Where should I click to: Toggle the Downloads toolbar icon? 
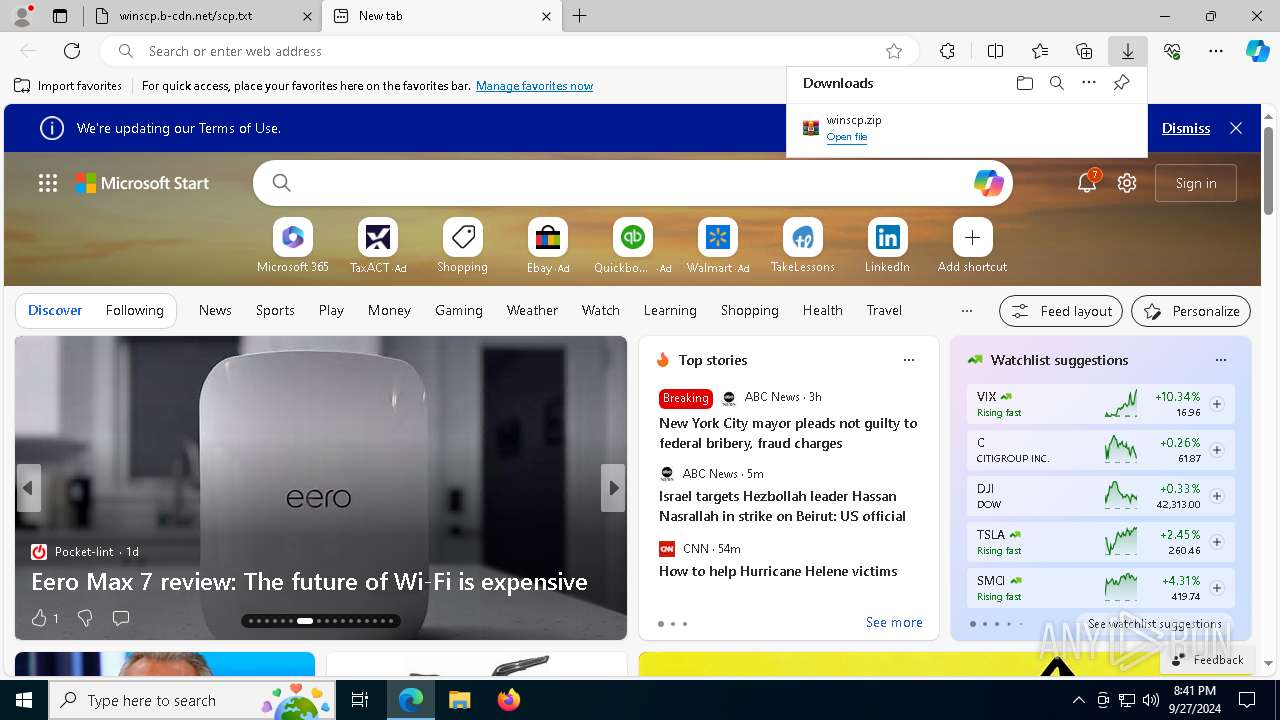pos(1127,51)
